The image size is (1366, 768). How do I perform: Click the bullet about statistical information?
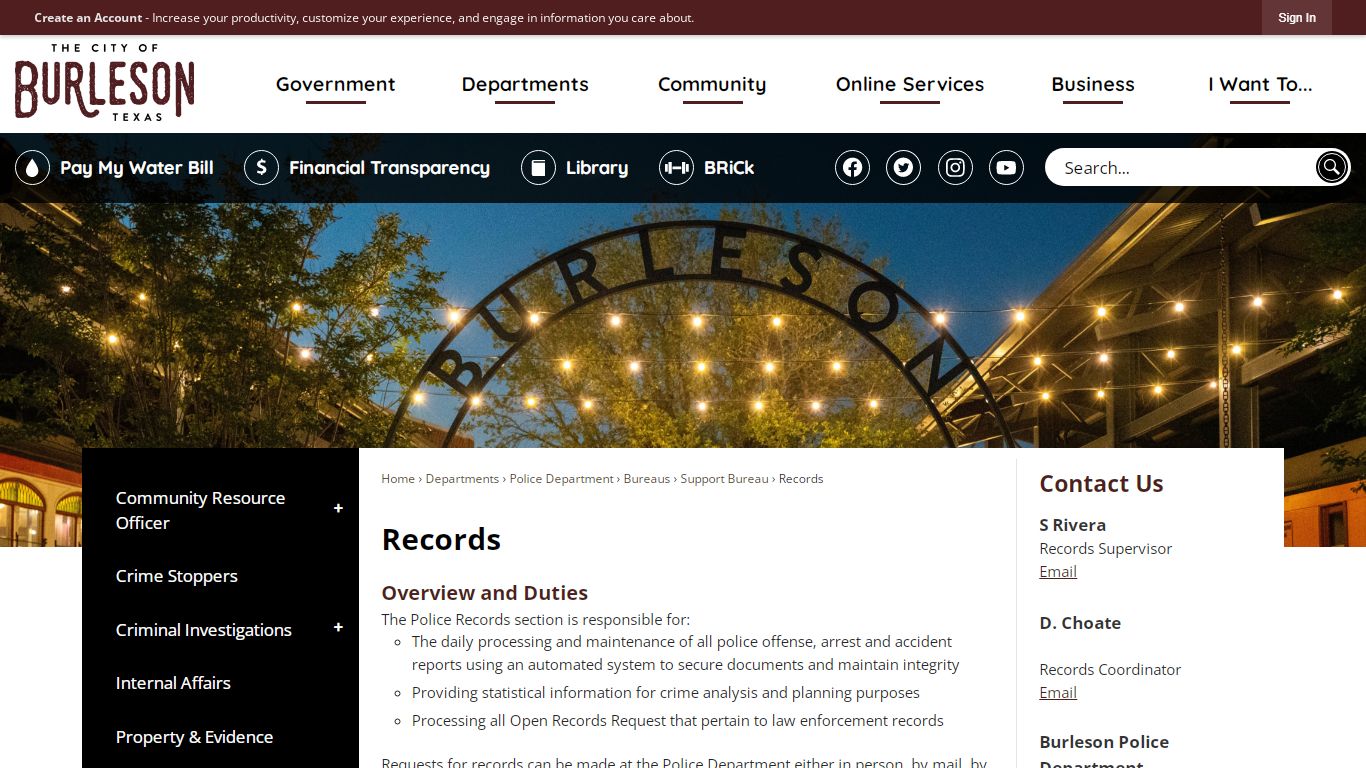pos(665,693)
